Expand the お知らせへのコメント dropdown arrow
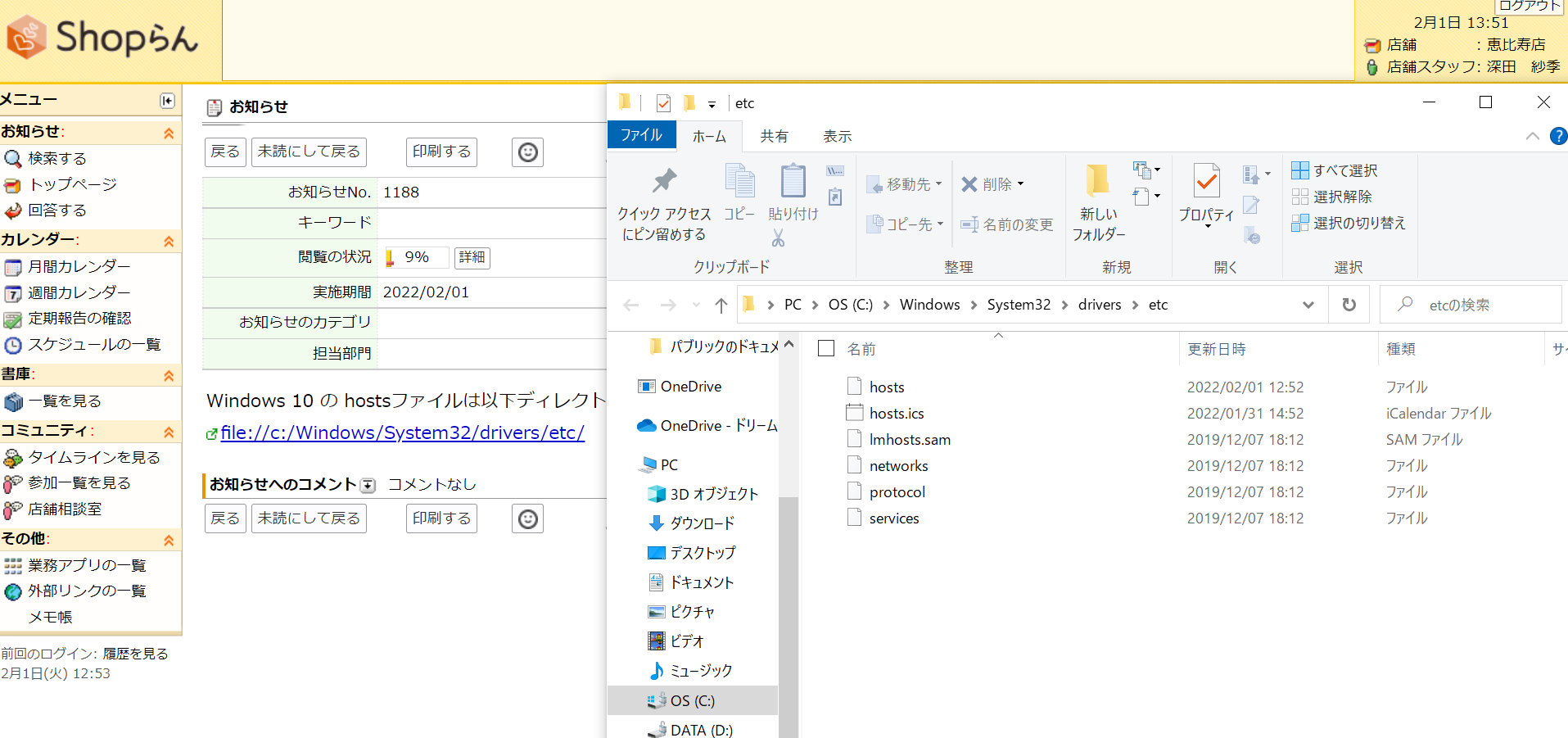The image size is (1568, 738). tap(368, 486)
